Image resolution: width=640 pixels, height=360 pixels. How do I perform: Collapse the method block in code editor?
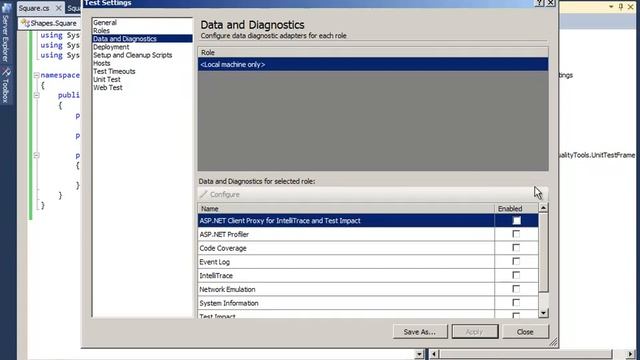pyautogui.click(x=36, y=156)
